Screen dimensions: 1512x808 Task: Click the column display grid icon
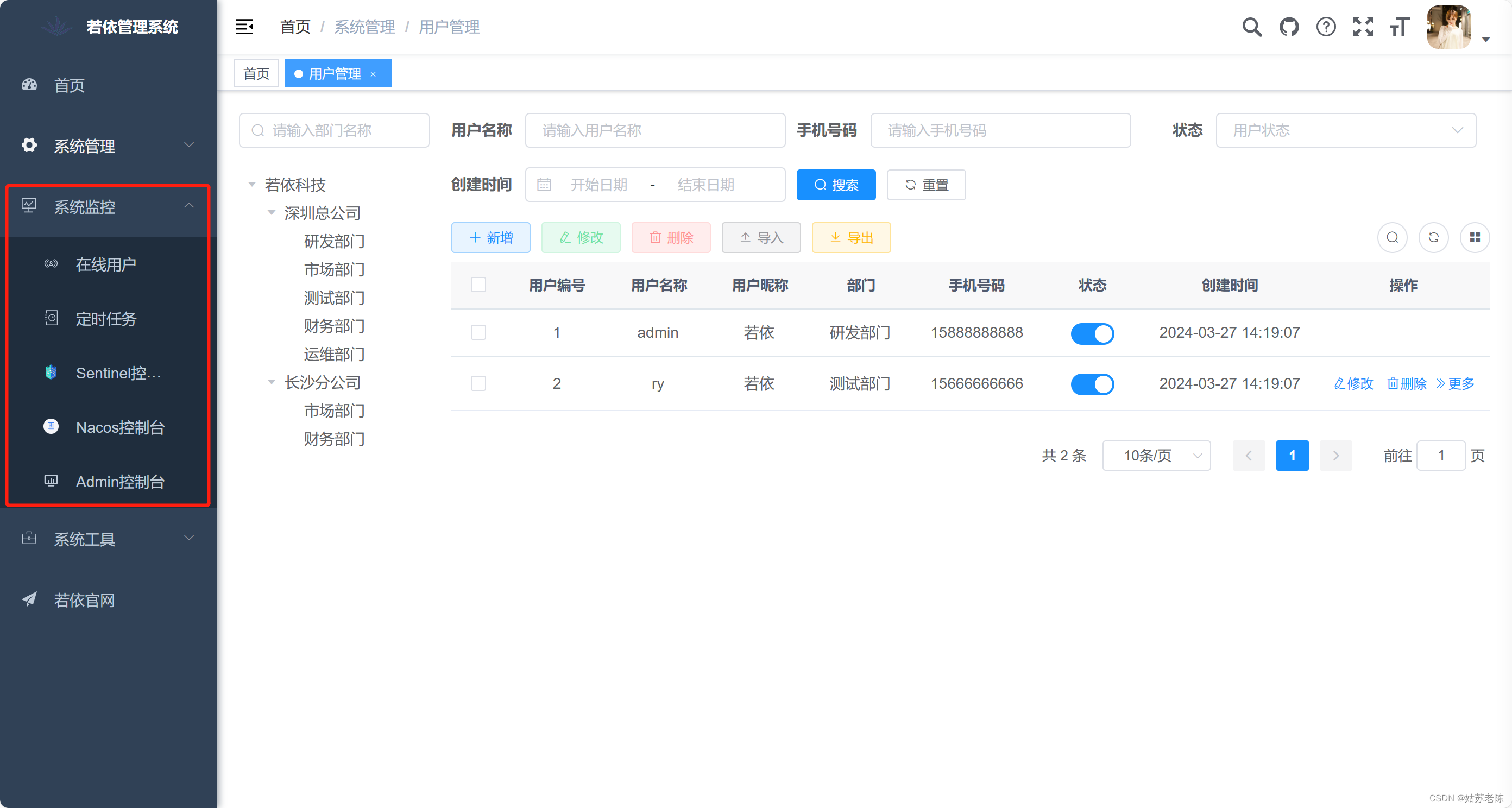coord(1475,238)
